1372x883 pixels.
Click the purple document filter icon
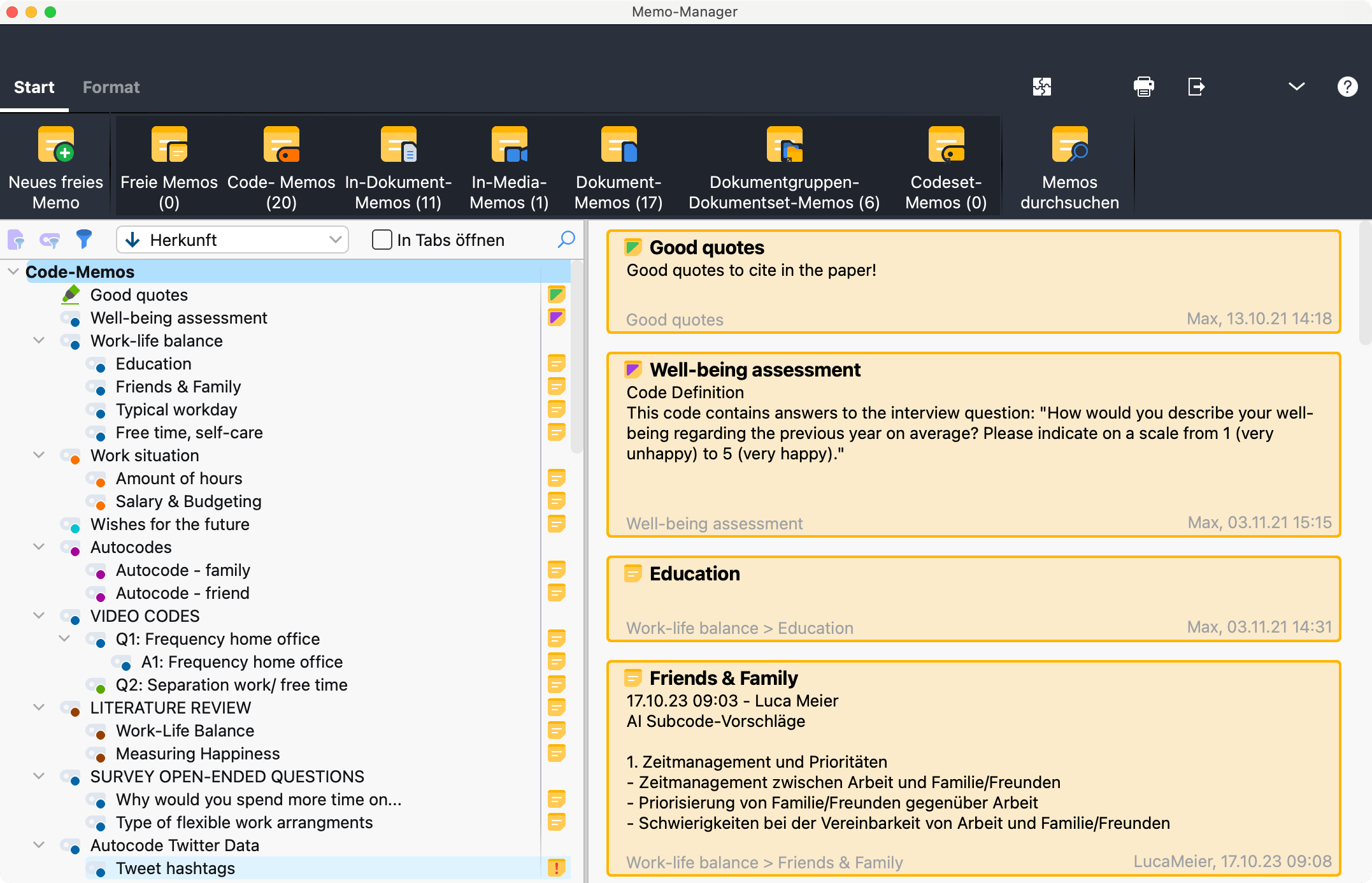[x=16, y=240]
